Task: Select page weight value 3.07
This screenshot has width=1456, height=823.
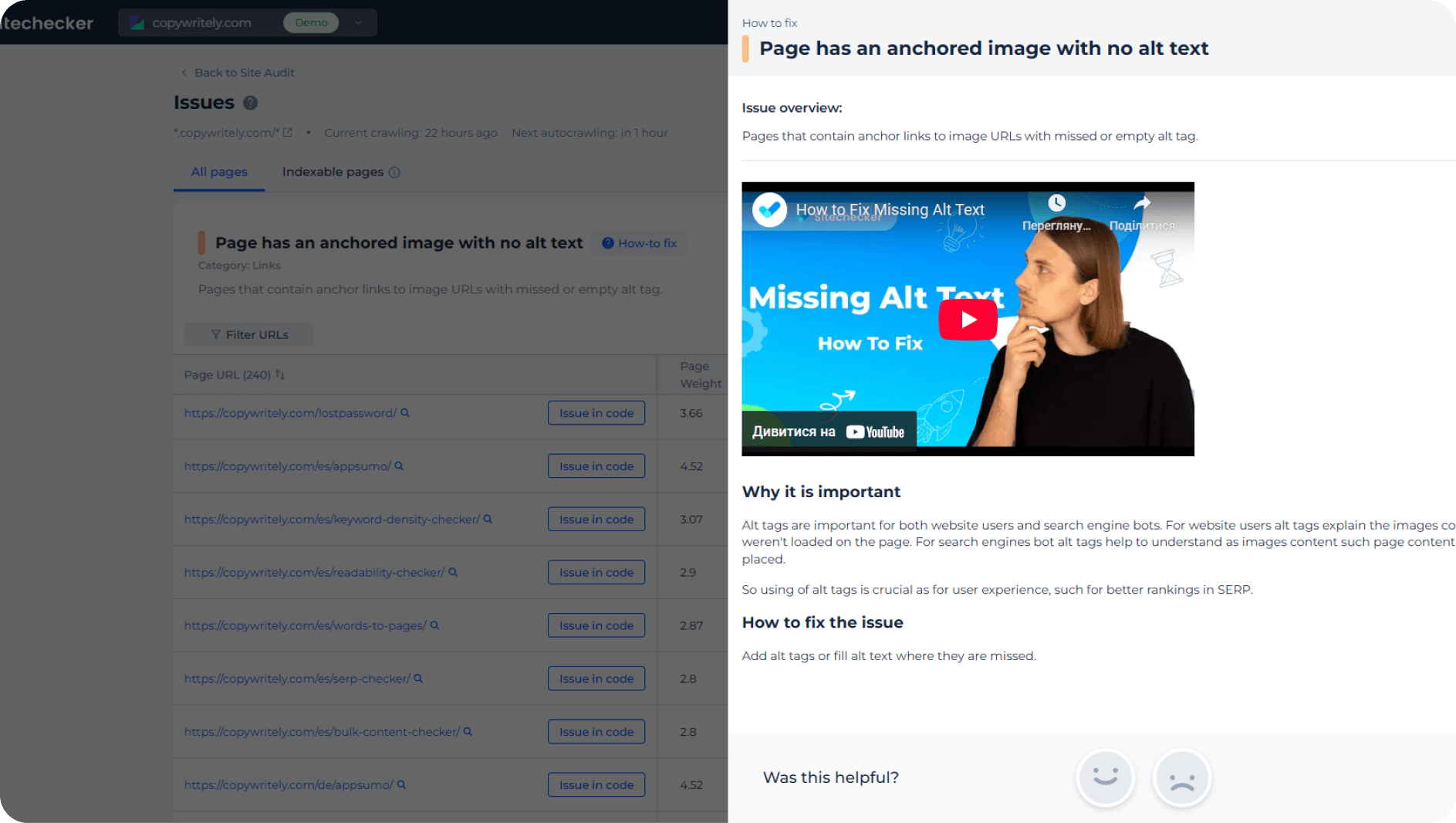Action: [x=691, y=520]
